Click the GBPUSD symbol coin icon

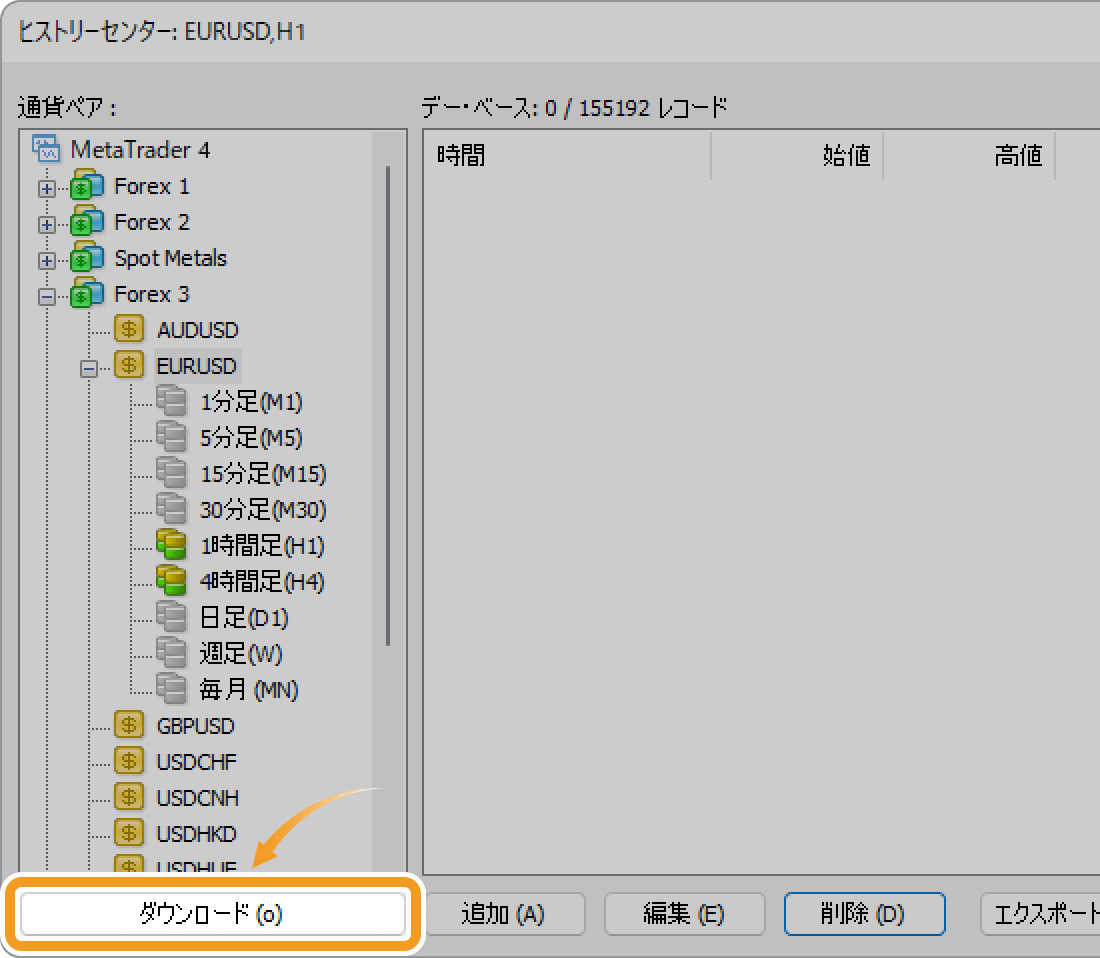[x=129, y=725]
